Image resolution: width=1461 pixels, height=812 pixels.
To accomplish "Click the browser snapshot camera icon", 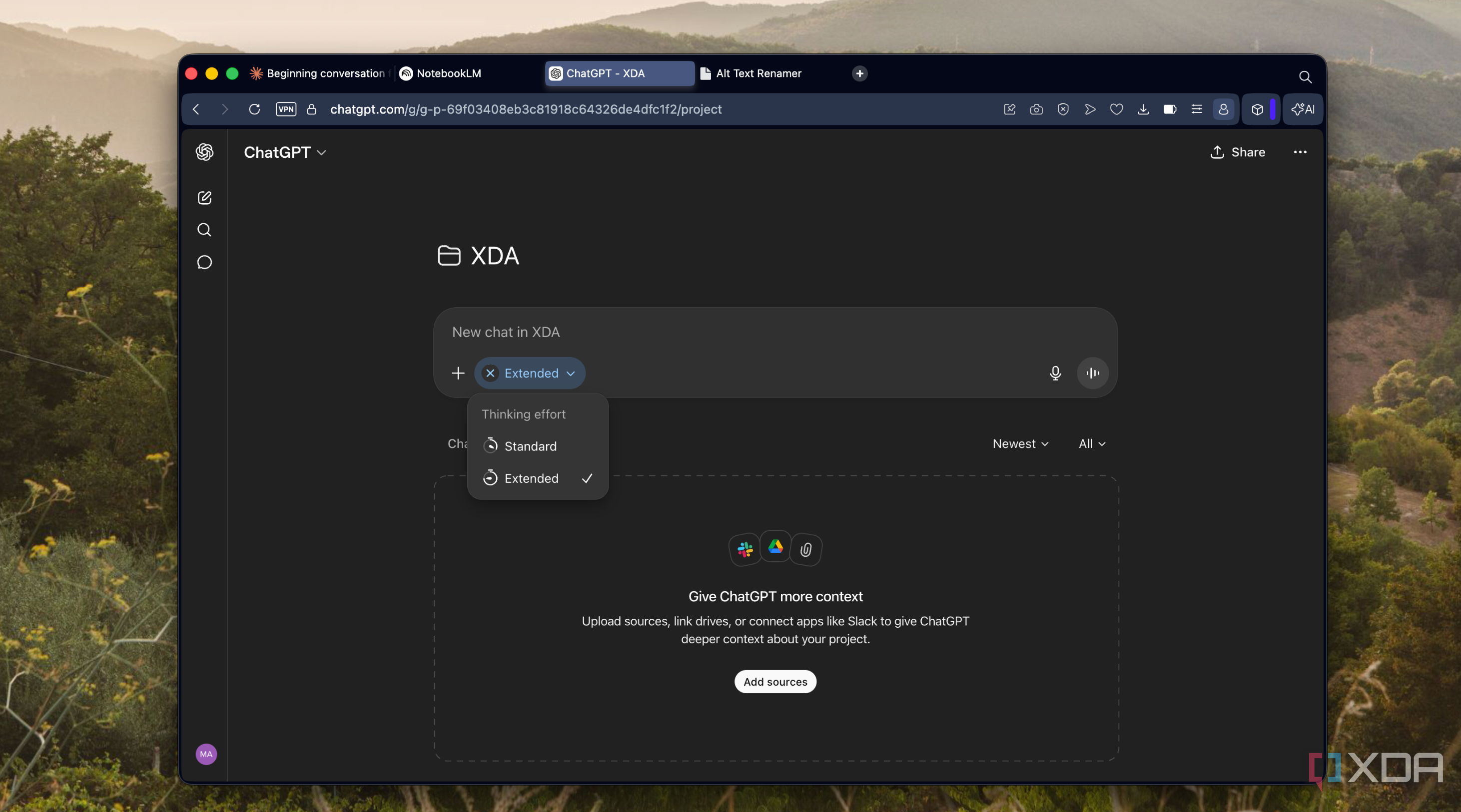I will [x=1036, y=109].
